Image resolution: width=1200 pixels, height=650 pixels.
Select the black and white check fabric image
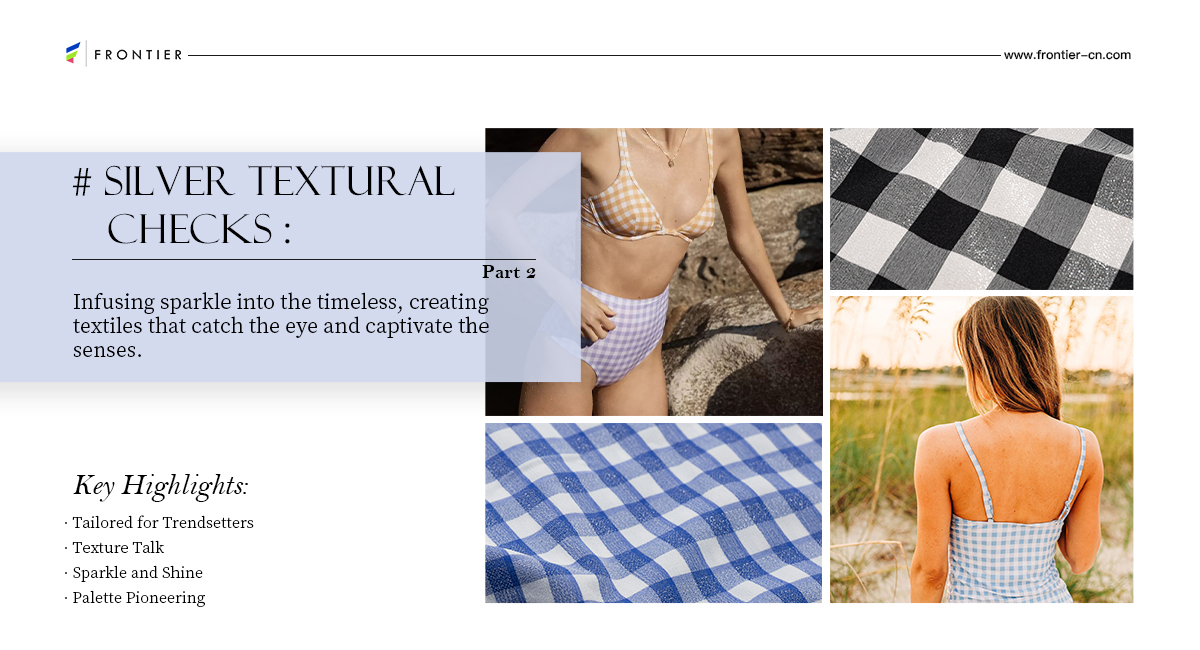(981, 209)
